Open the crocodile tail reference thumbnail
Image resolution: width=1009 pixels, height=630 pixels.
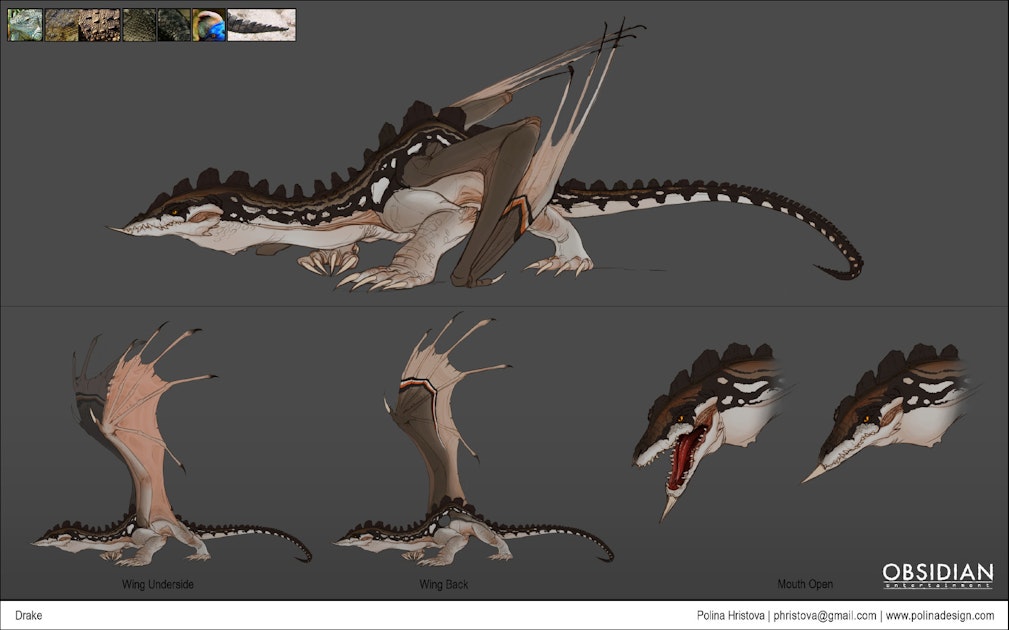click(x=262, y=25)
